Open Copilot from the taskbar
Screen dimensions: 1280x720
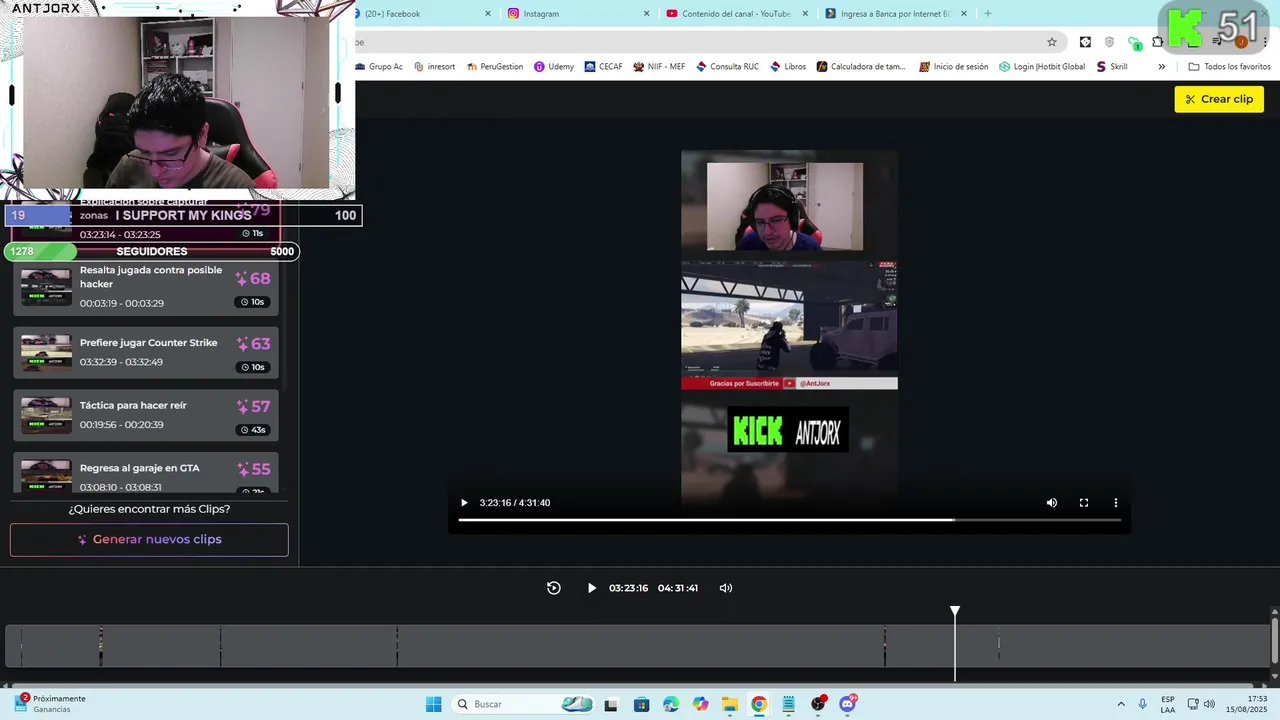[700, 704]
